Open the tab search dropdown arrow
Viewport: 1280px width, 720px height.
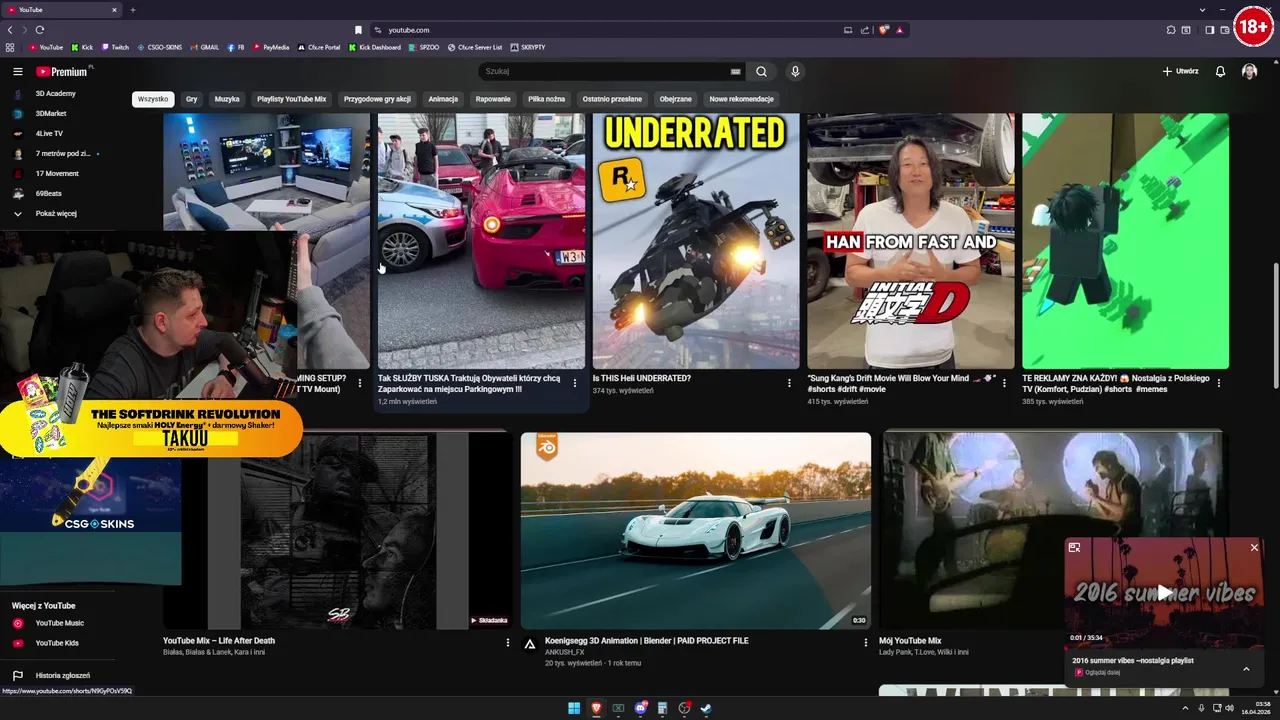(1202, 10)
